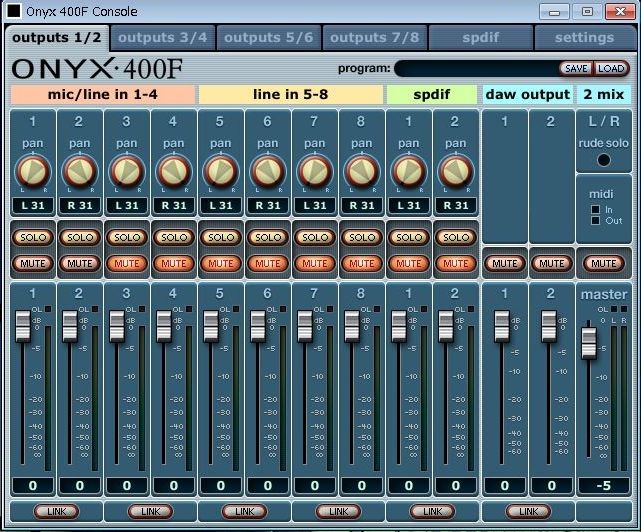The image size is (641, 532).
Task: Unmute line in channel 7
Action: pos(315,263)
